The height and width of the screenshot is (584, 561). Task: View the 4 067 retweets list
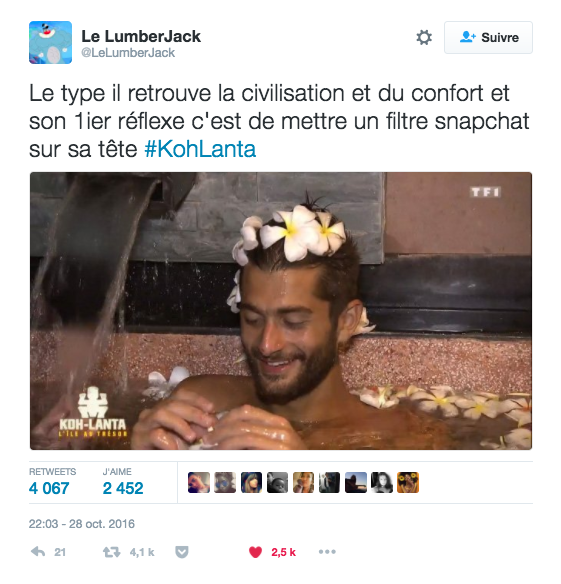tap(52, 482)
